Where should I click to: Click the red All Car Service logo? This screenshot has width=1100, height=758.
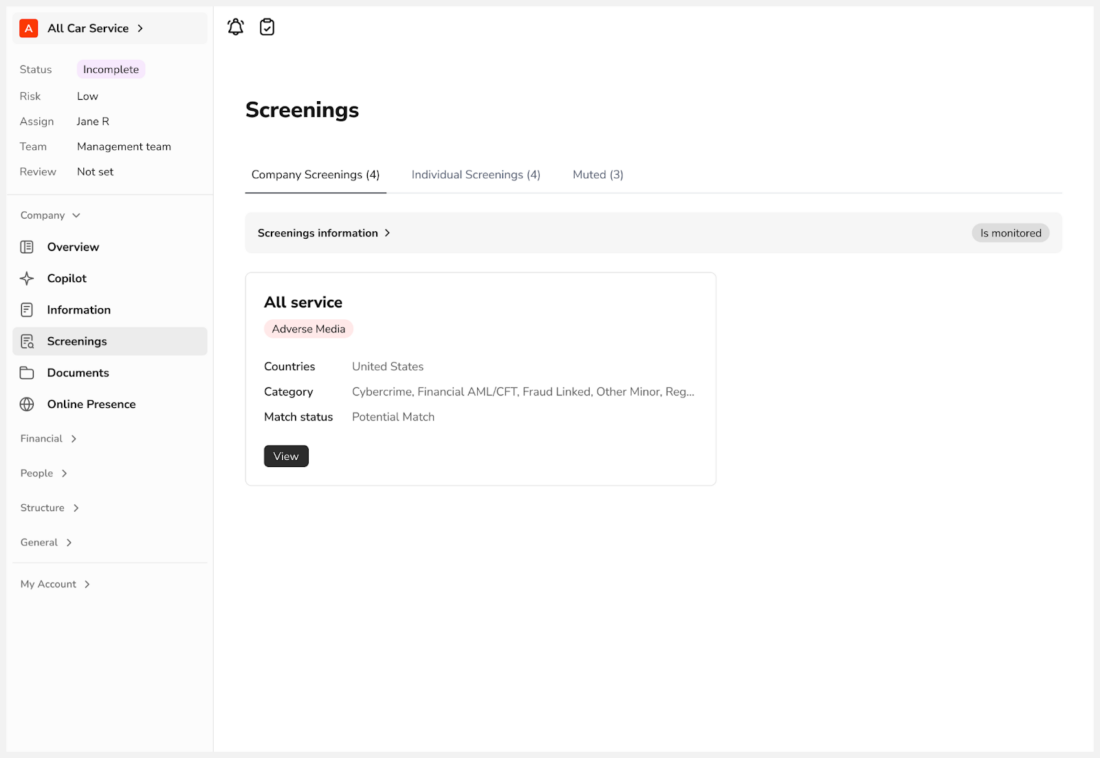click(29, 28)
